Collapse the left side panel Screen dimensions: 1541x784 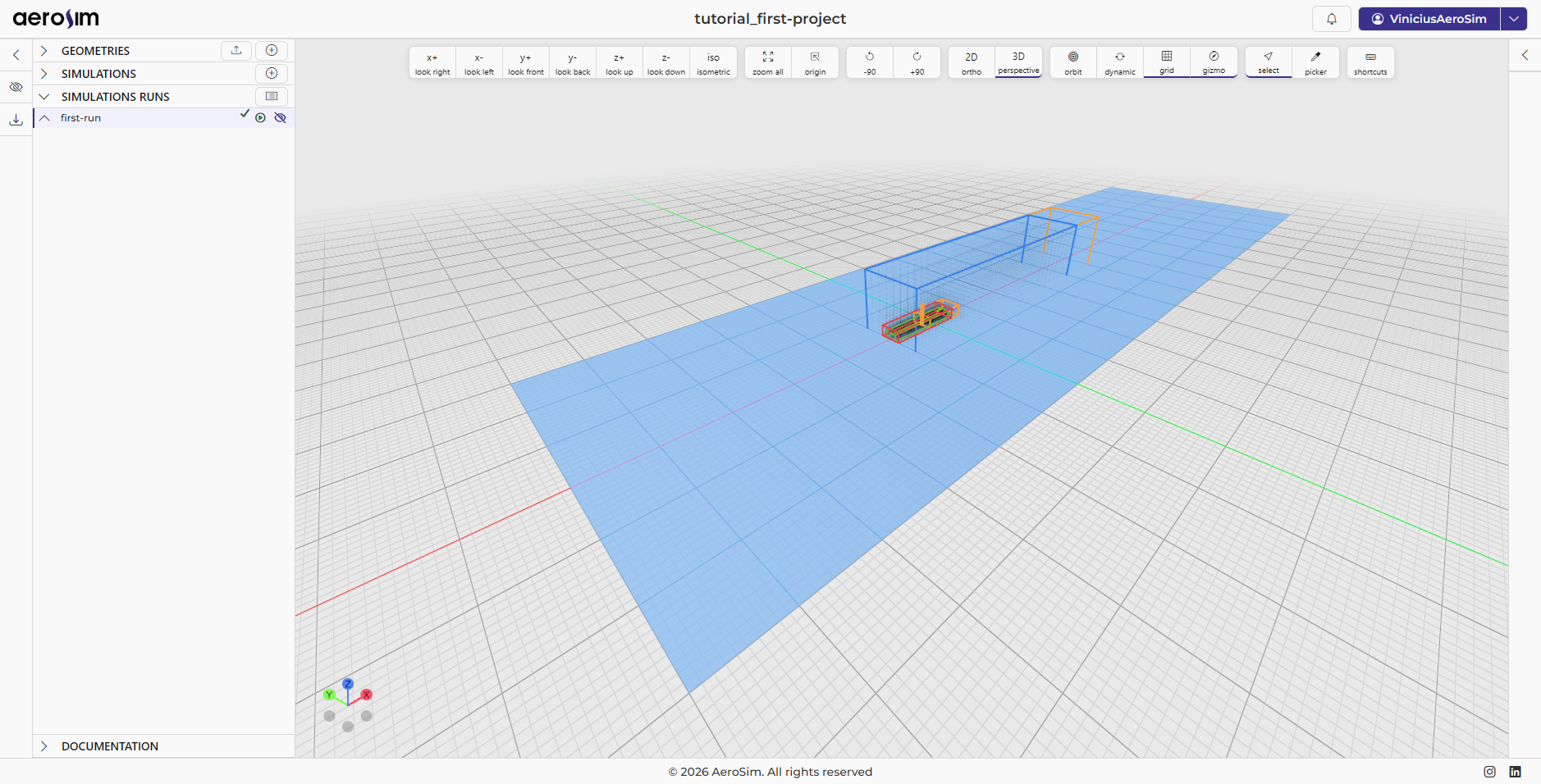click(16, 55)
